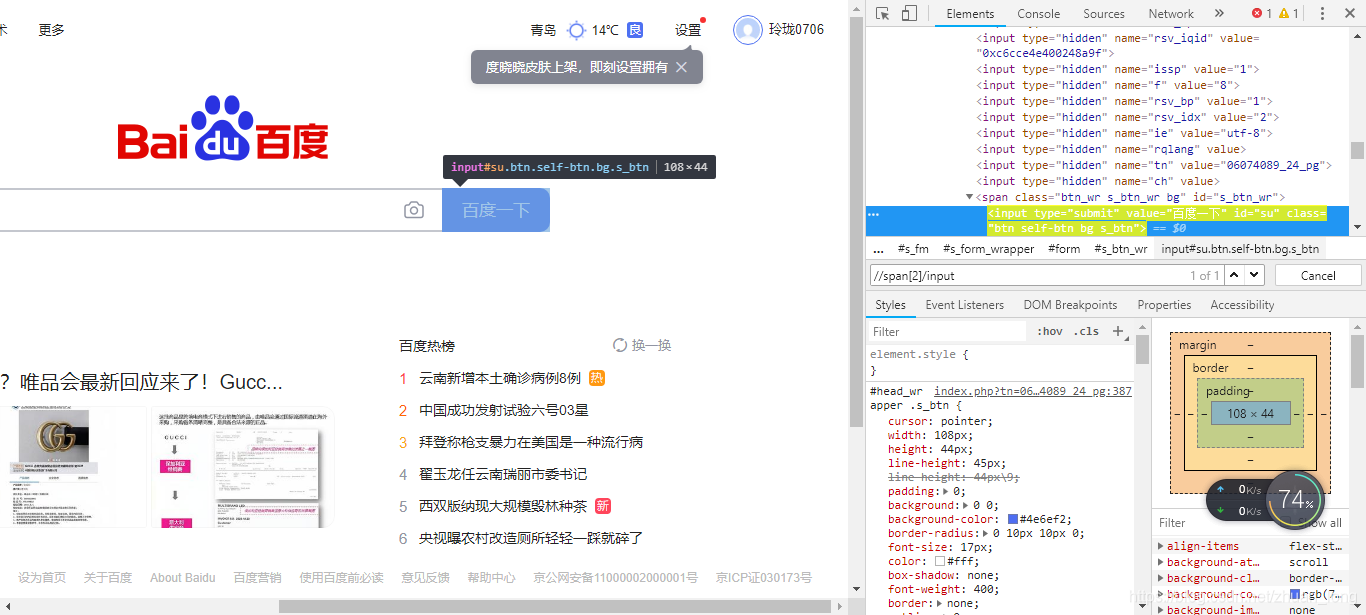Expand background-im… computed property
The height and width of the screenshot is (615, 1366).
pos(1160,609)
